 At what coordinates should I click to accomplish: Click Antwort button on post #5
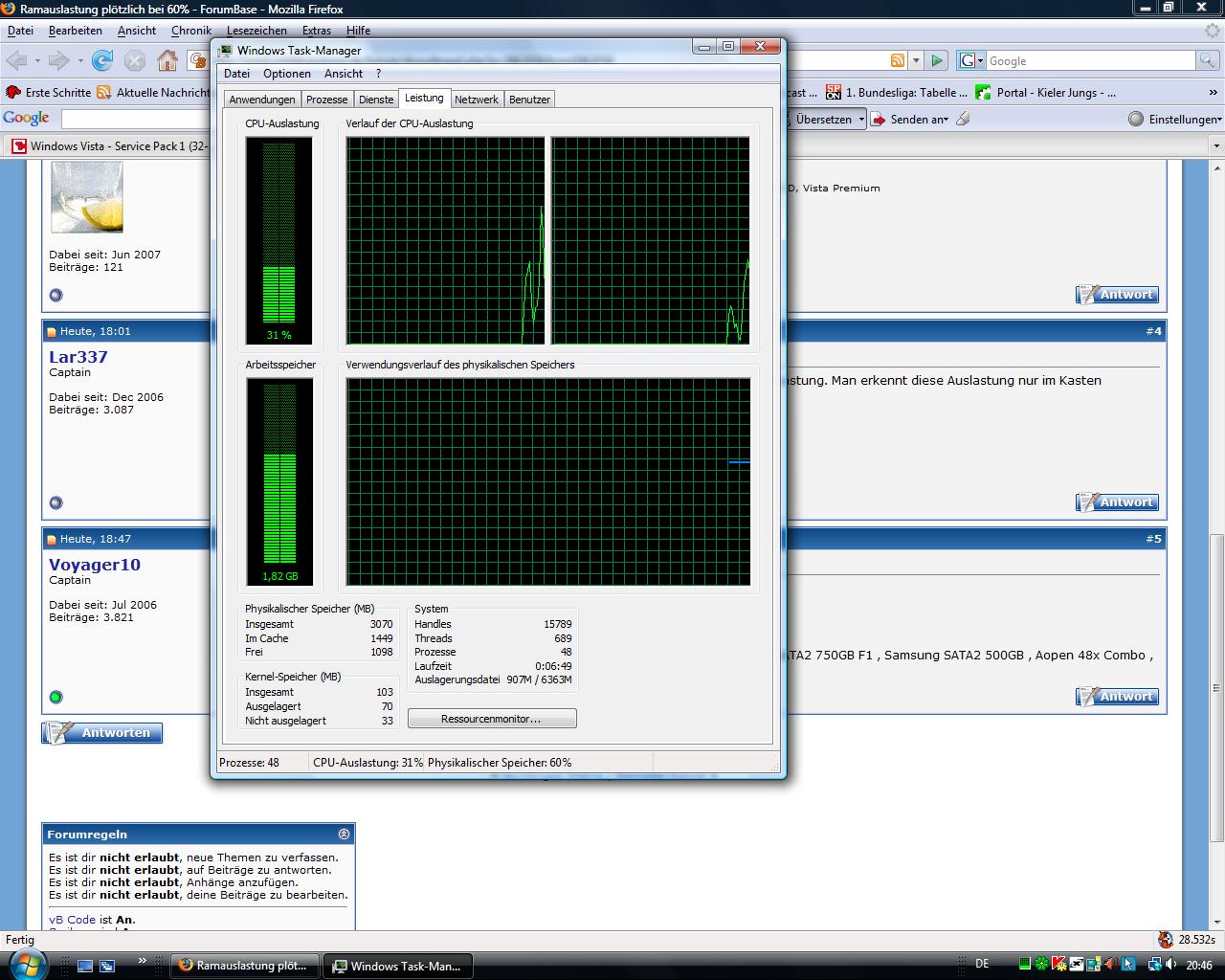point(1117,697)
